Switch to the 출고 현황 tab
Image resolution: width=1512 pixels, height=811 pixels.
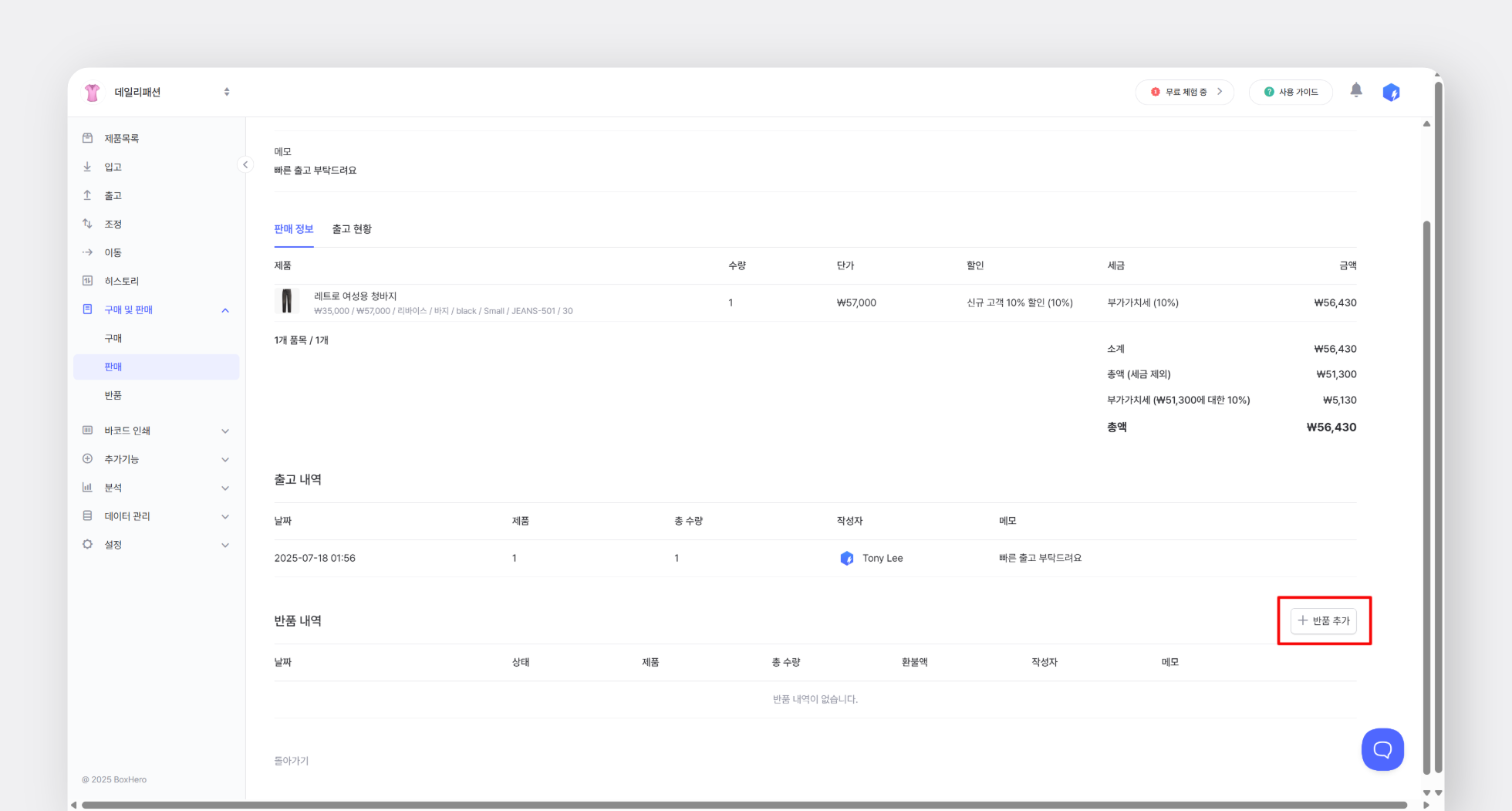pos(352,229)
